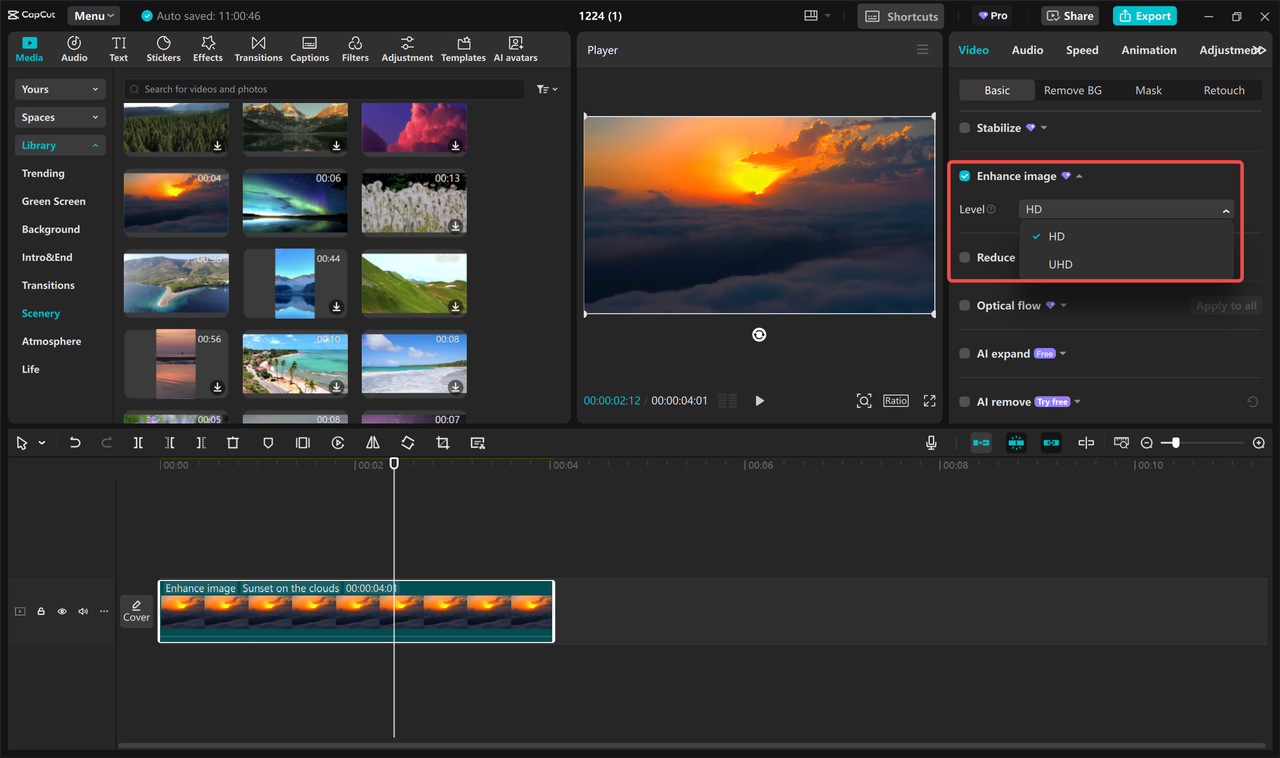Toggle the AI expand checkbox
The width and height of the screenshot is (1280, 758).
point(965,354)
